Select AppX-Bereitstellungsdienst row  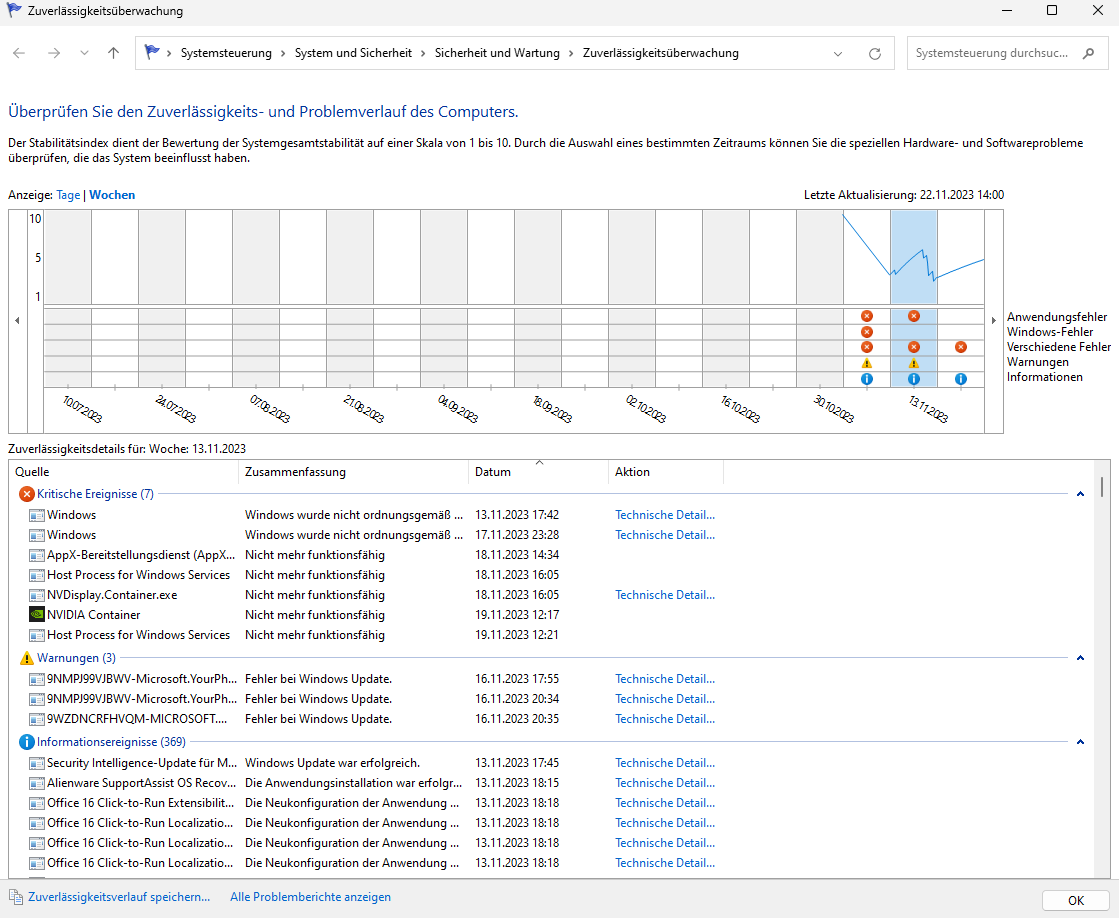pyautogui.click(x=551, y=555)
